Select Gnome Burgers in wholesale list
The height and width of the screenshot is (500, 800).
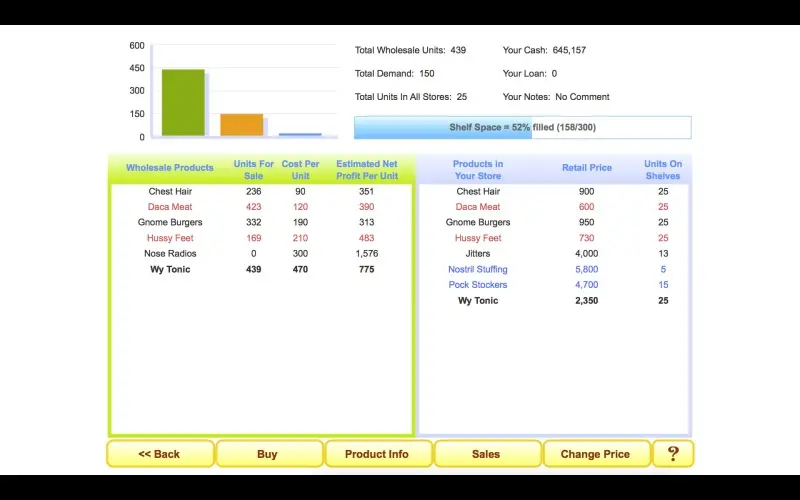(170, 222)
